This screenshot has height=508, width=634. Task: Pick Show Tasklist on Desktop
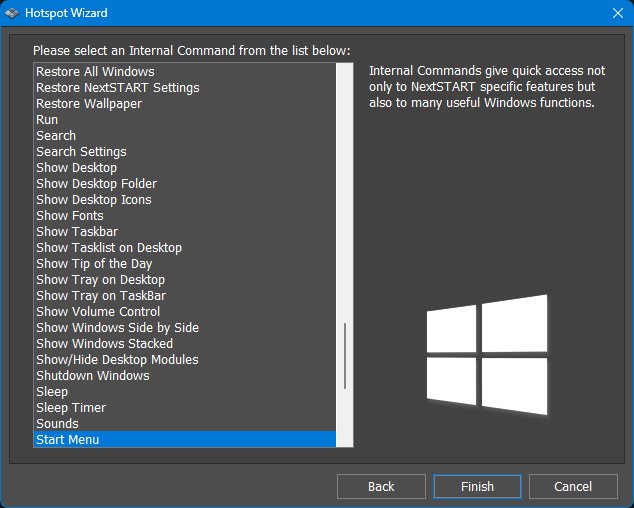pos(185,248)
